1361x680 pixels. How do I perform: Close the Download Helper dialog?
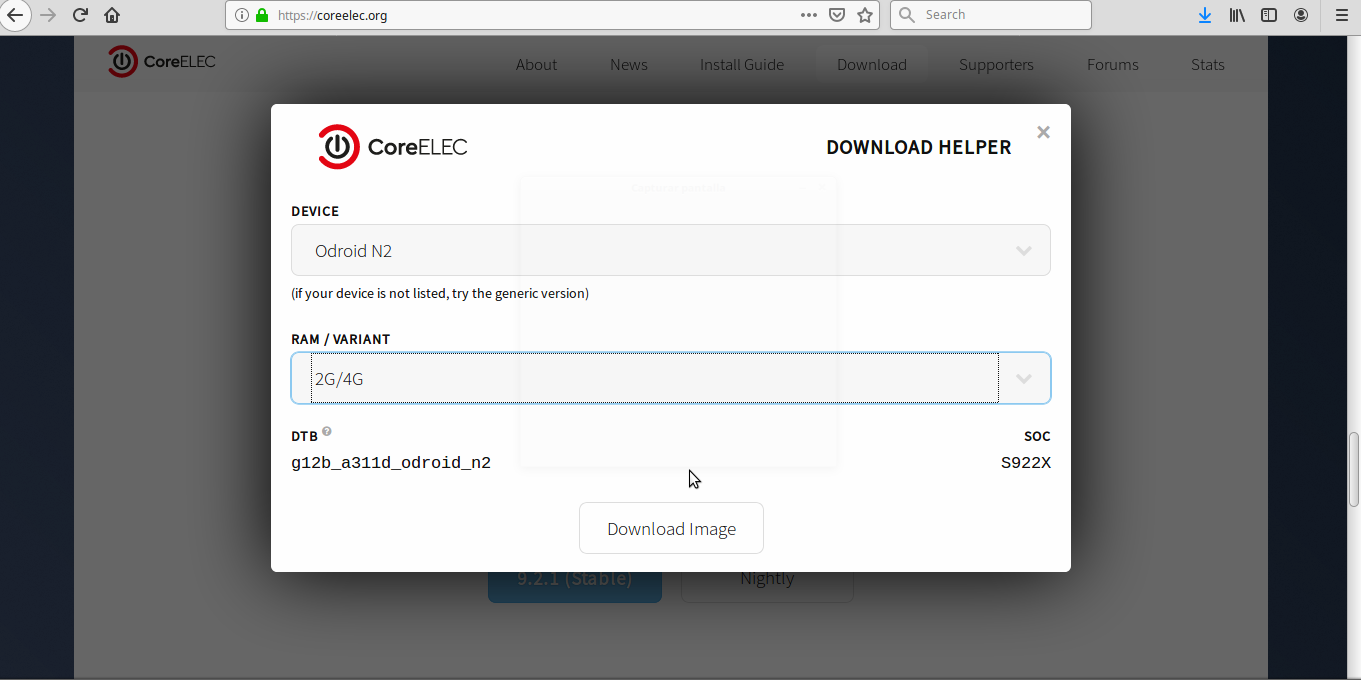[x=1043, y=132]
